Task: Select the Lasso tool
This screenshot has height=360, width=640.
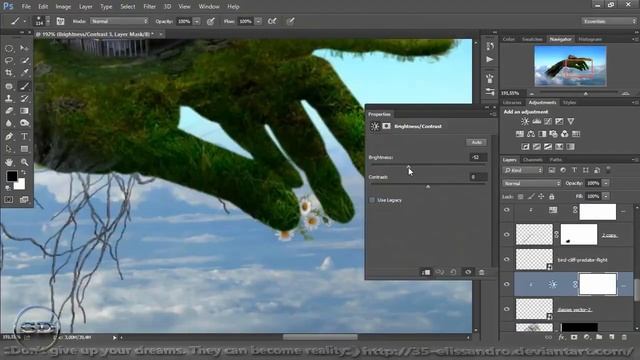Action: coord(9,61)
